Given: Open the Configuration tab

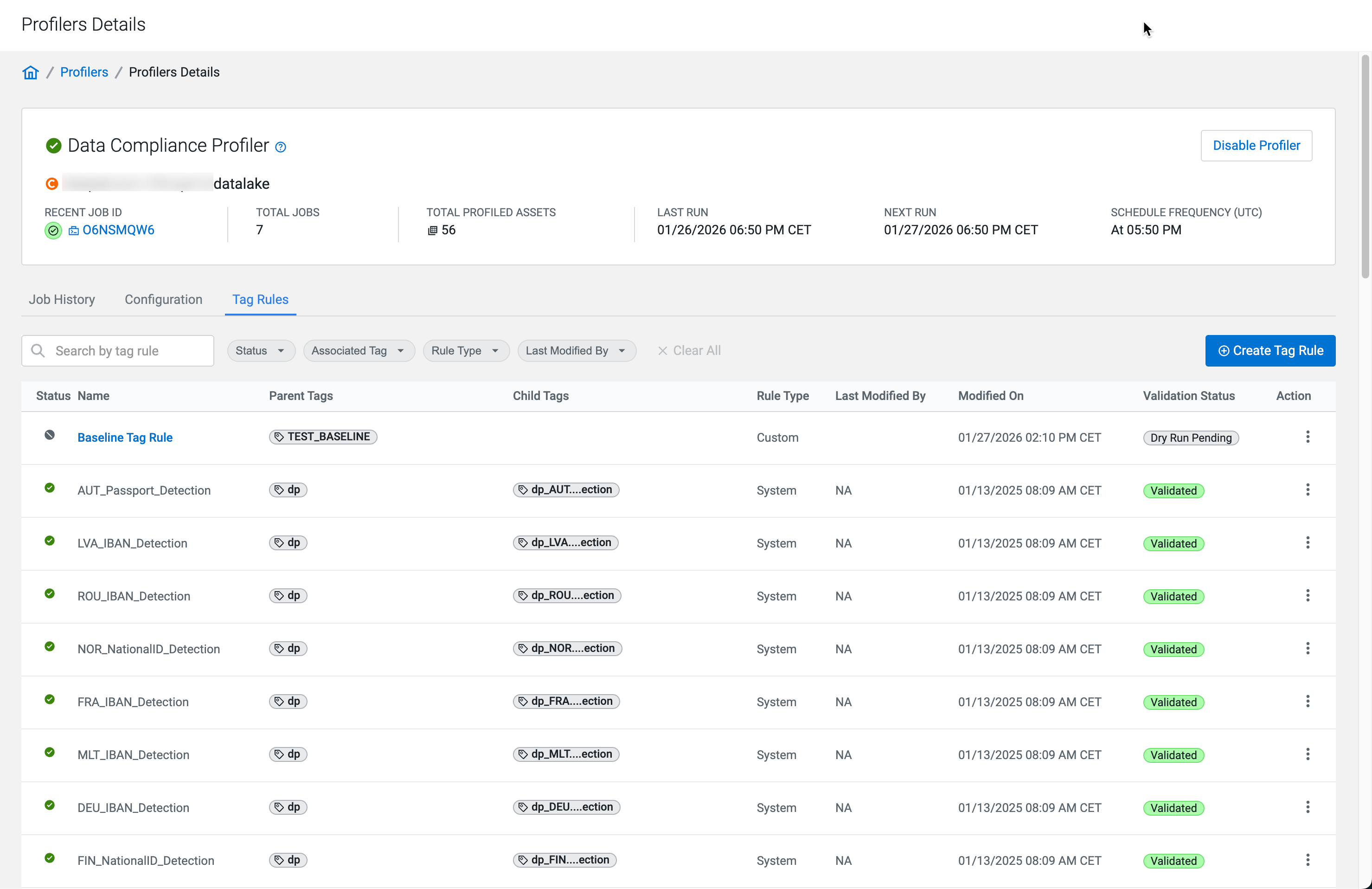Looking at the screenshot, I should coord(163,299).
